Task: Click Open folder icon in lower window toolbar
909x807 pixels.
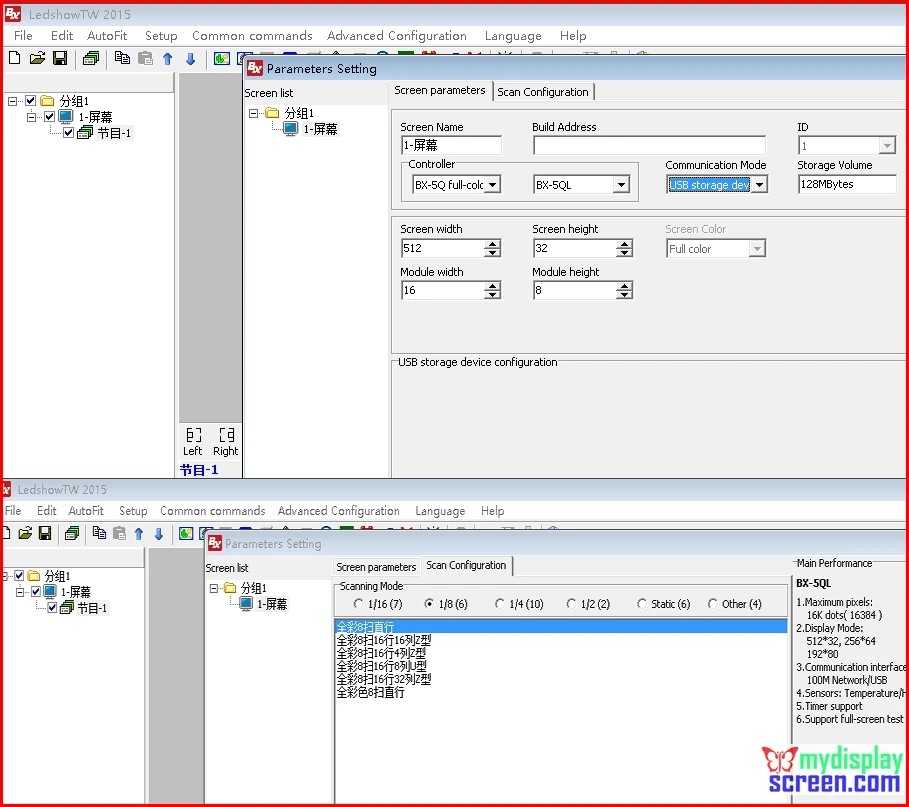Action: pos(25,533)
